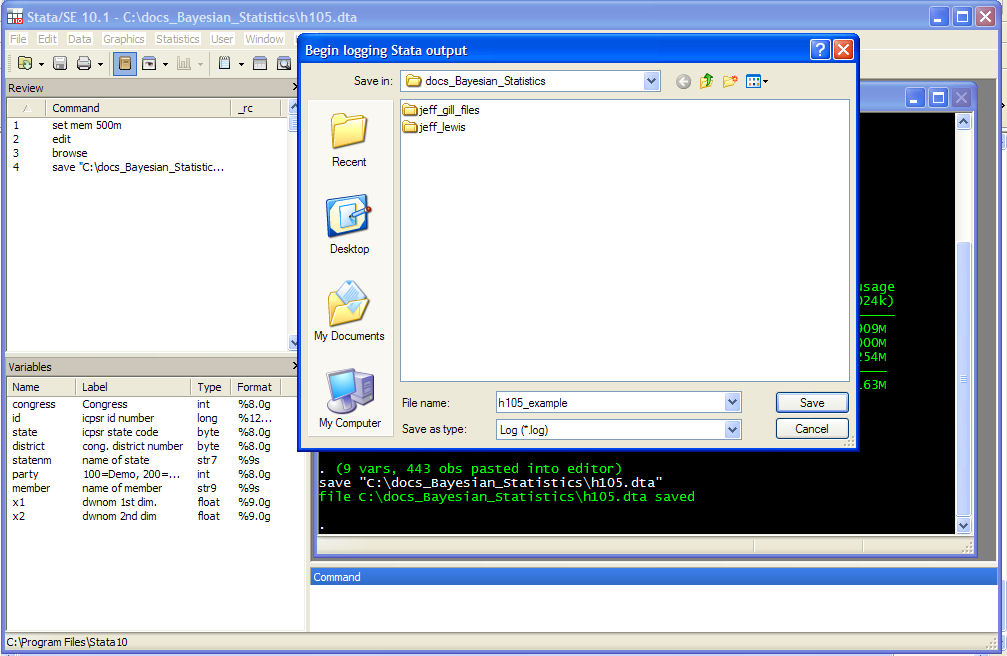
Task: Click the Save floppy disk toolbar icon
Action: [60, 64]
